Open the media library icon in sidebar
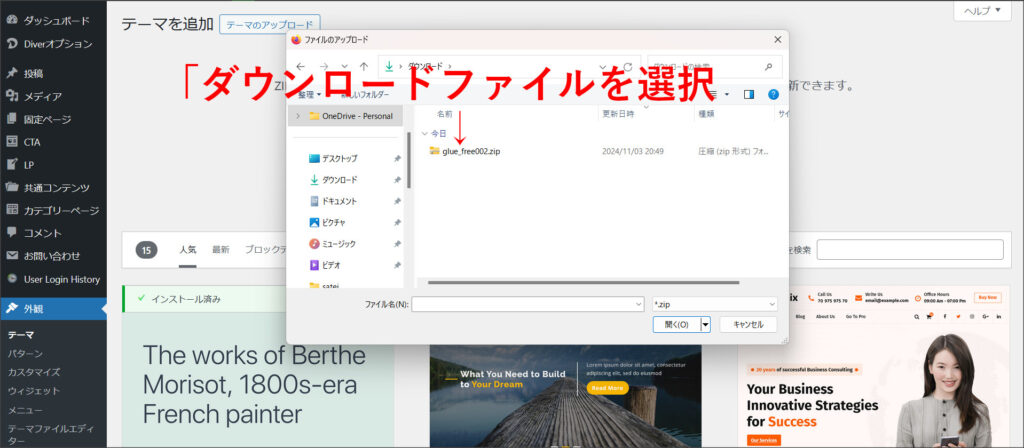The height and width of the screenshot is (448, 1024). [12, 96]
